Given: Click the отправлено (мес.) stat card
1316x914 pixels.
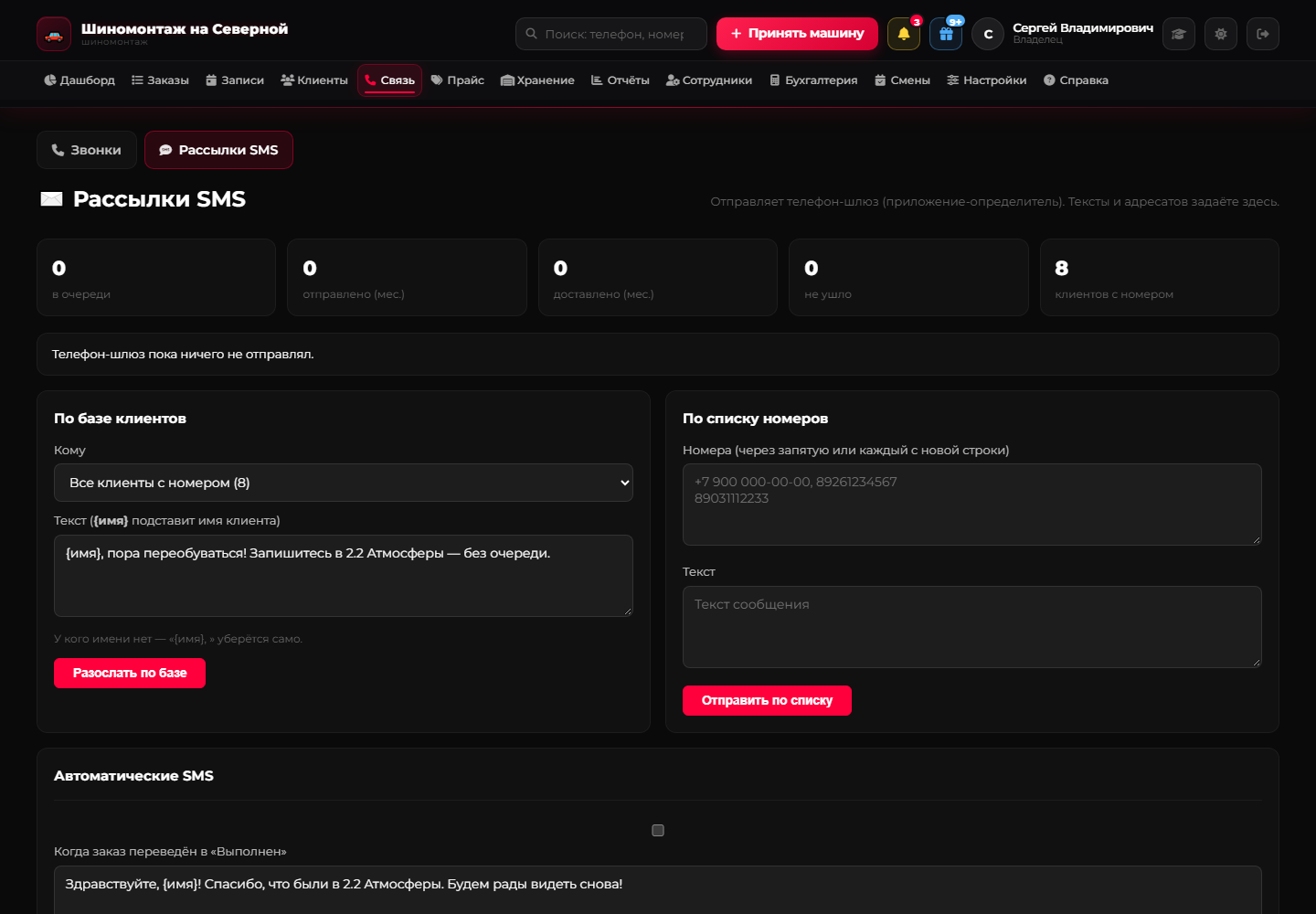Looking at the screenshot, I should coord(407,278).
